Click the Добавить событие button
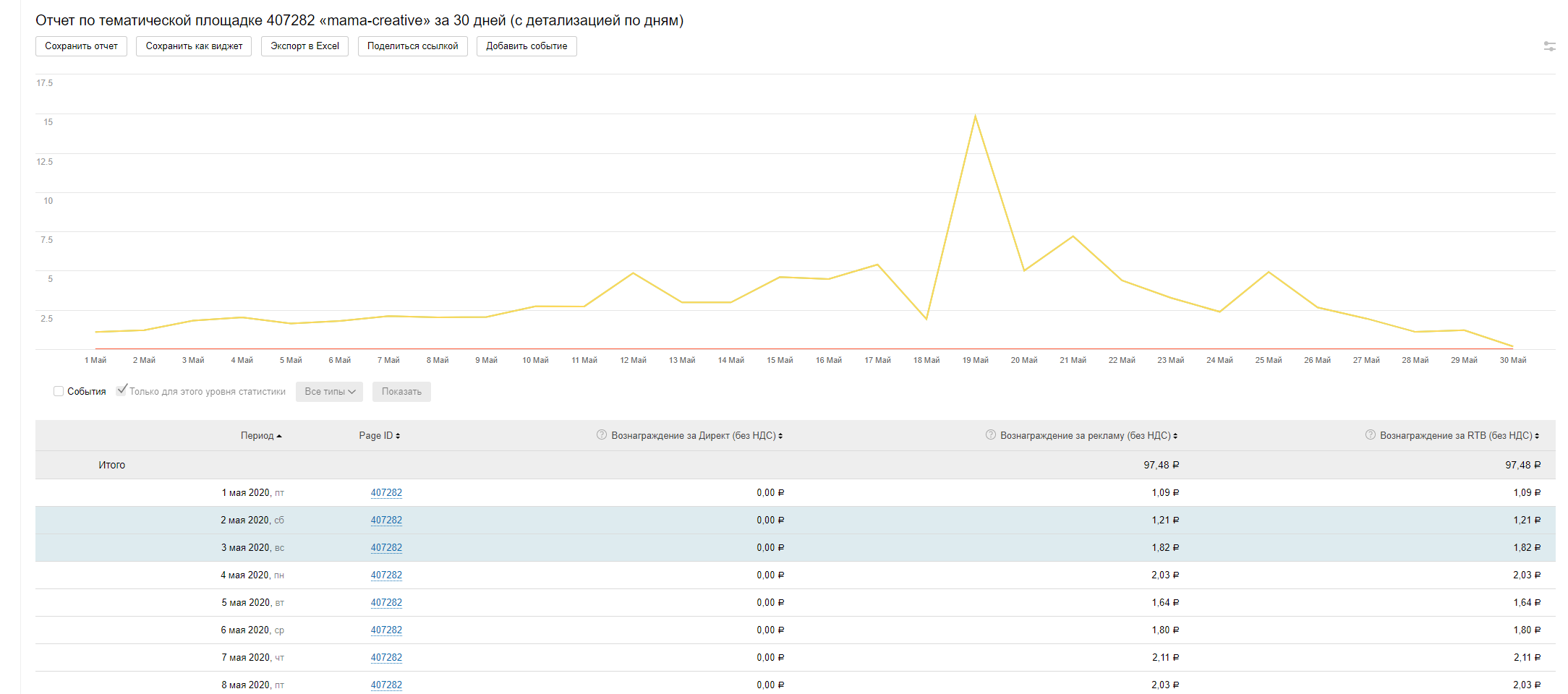The width and height of the screenshot is (1568, 694). click(527, 46)
